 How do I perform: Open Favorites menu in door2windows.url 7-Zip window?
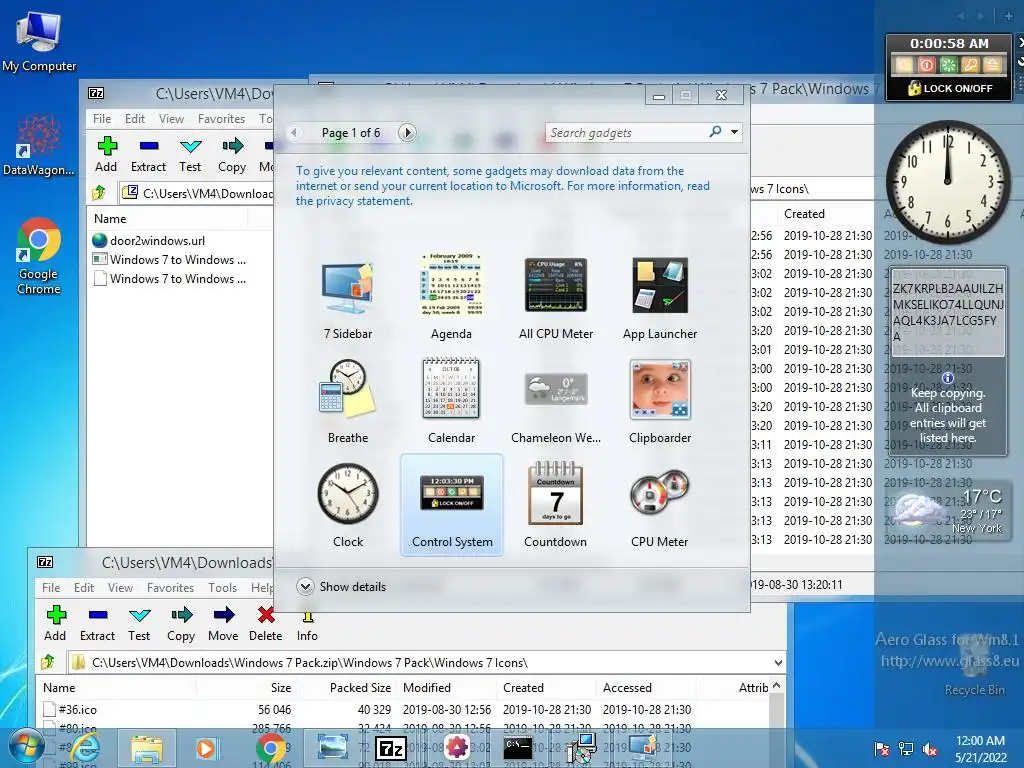(221, 119)
